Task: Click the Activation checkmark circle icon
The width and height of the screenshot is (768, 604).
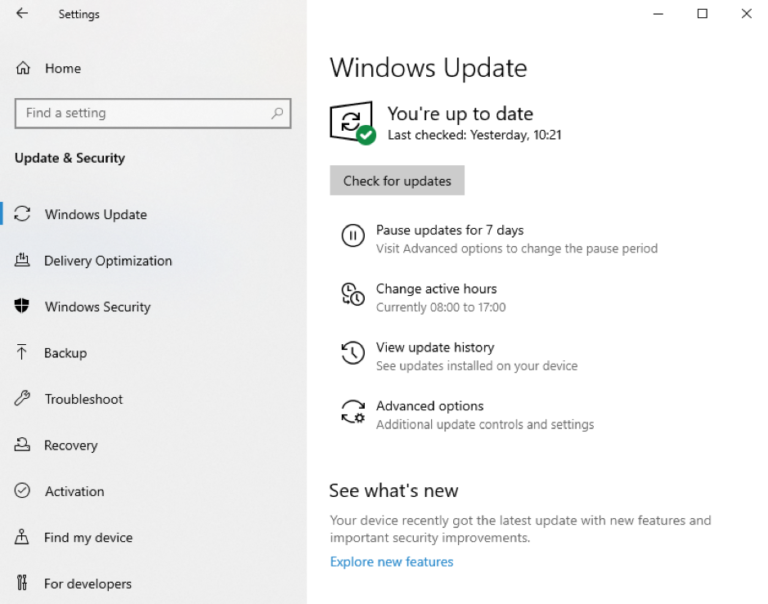Action: click(22, 490)
